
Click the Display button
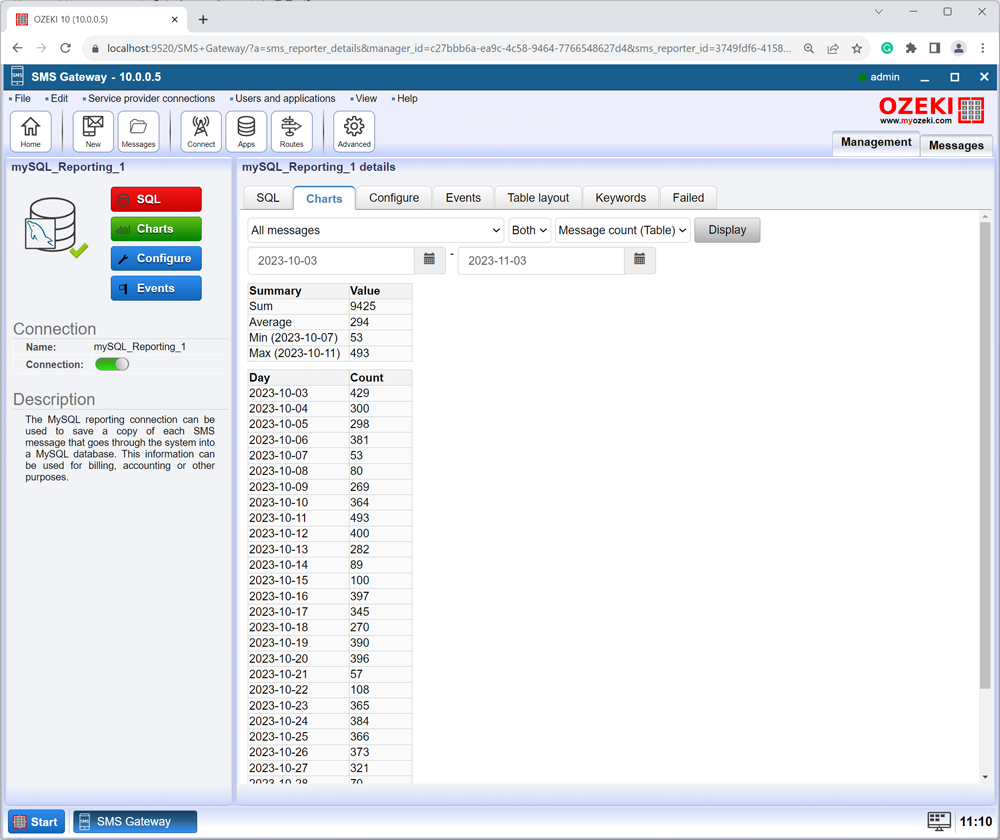tap(727, 230)
